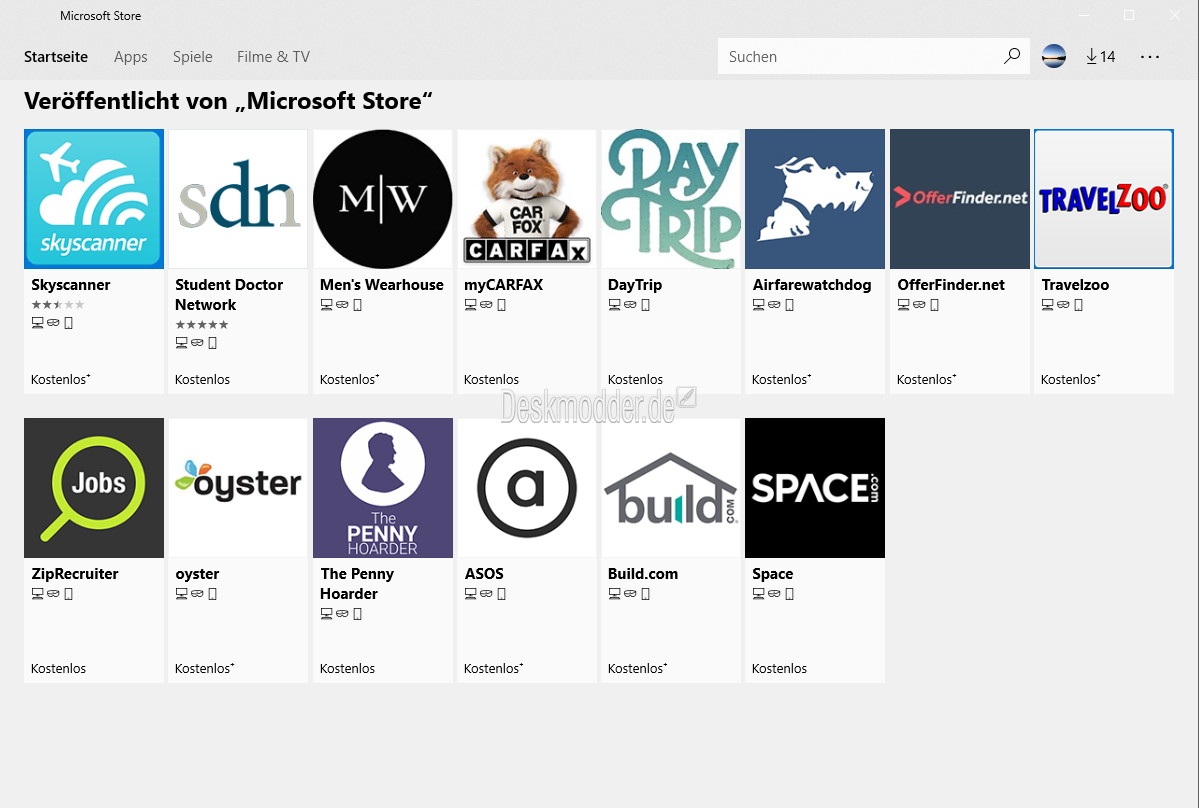This screenshot has width=1199, height=808.
Task: Open the sdn Student Doctor Network logo
Action: pyautogui.click(x=238, y=199)
